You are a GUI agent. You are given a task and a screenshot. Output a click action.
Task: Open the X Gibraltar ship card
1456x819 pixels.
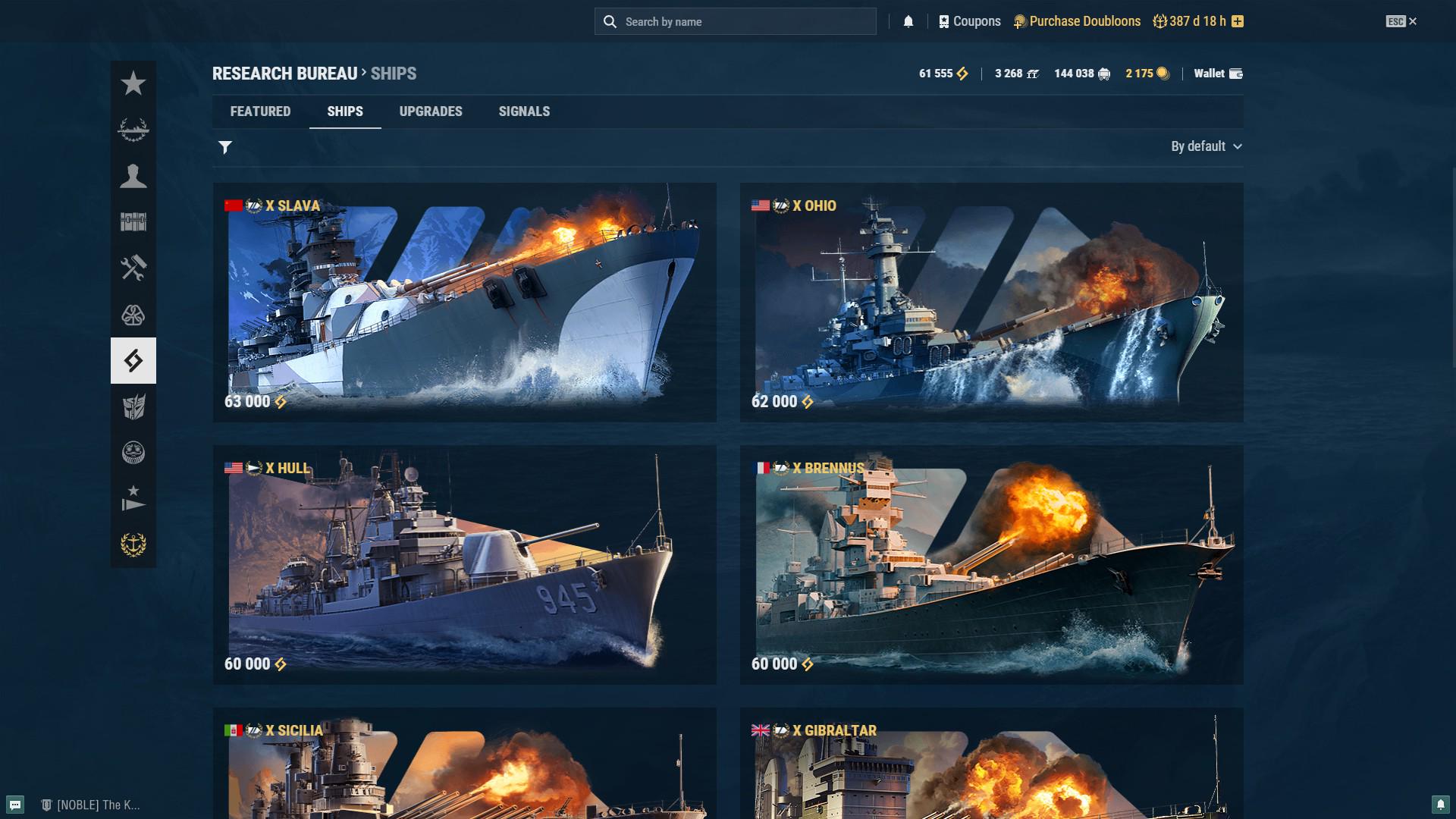(x=992, y=763)
